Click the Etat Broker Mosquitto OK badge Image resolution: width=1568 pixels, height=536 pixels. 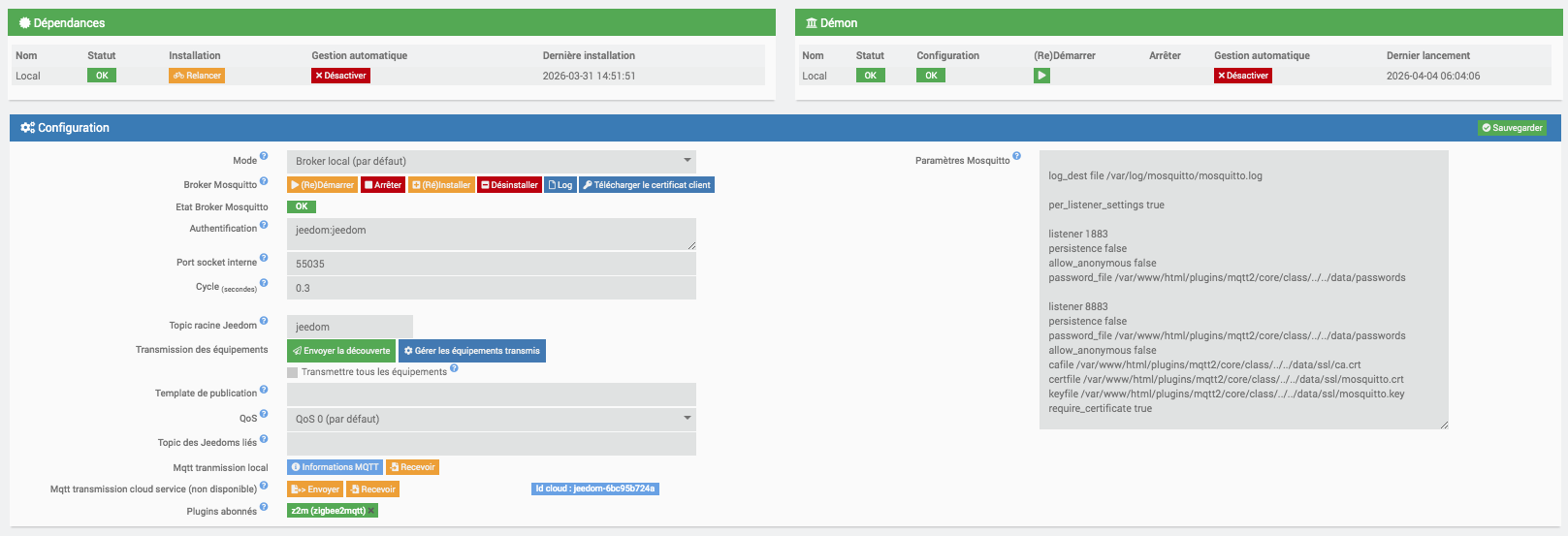click(302, 206)
